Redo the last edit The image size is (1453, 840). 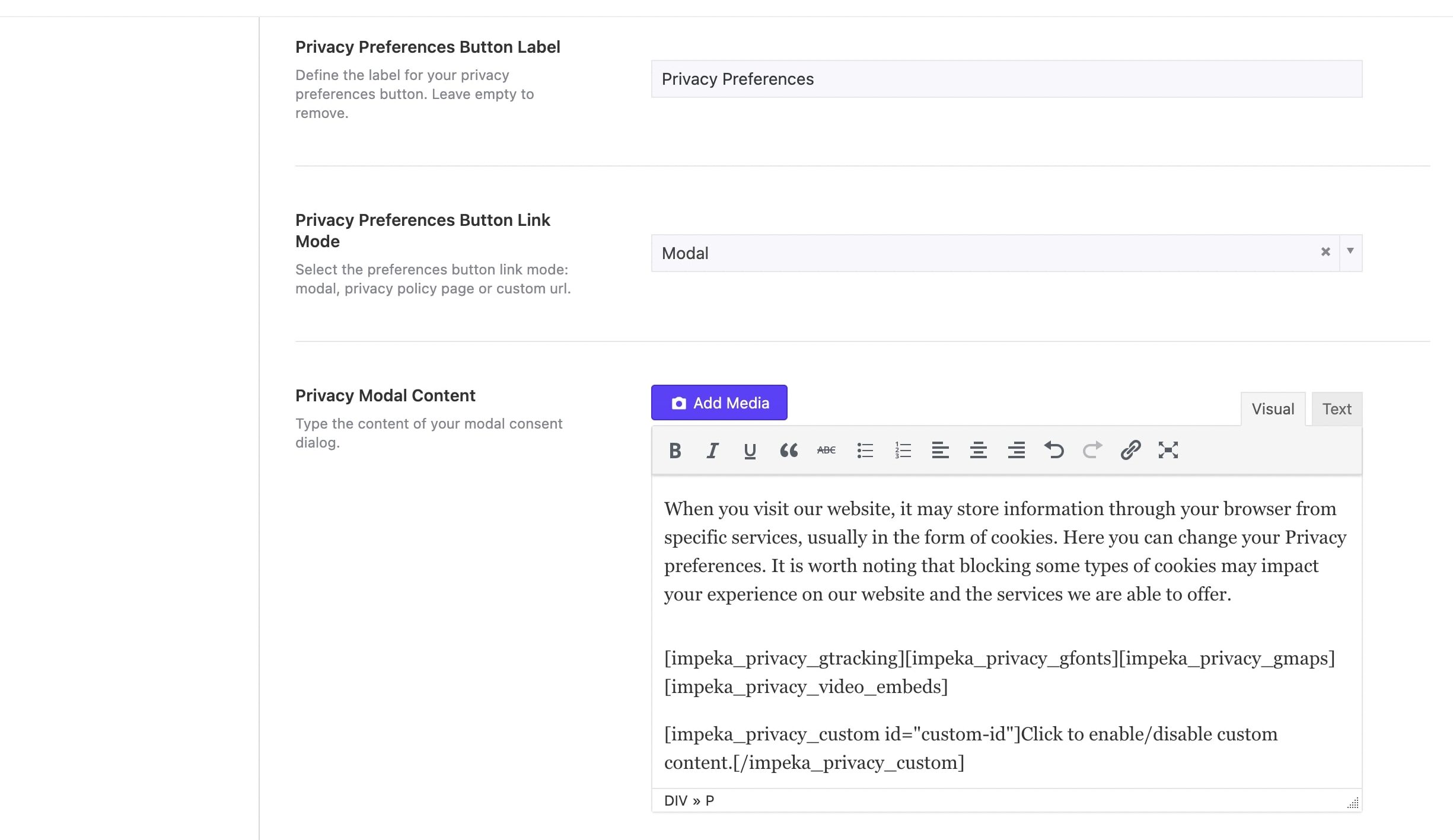[x=1092, y=451]
